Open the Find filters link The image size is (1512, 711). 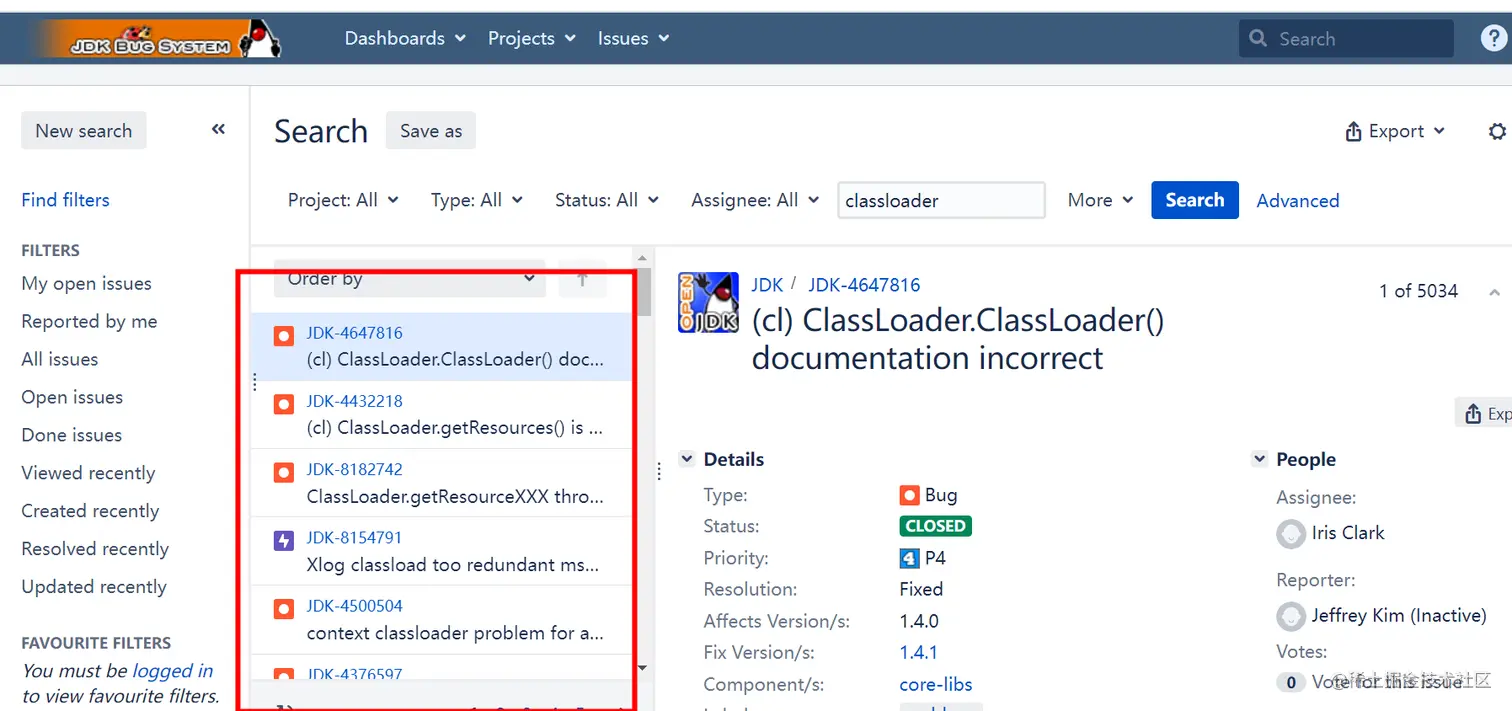point(66,200)
